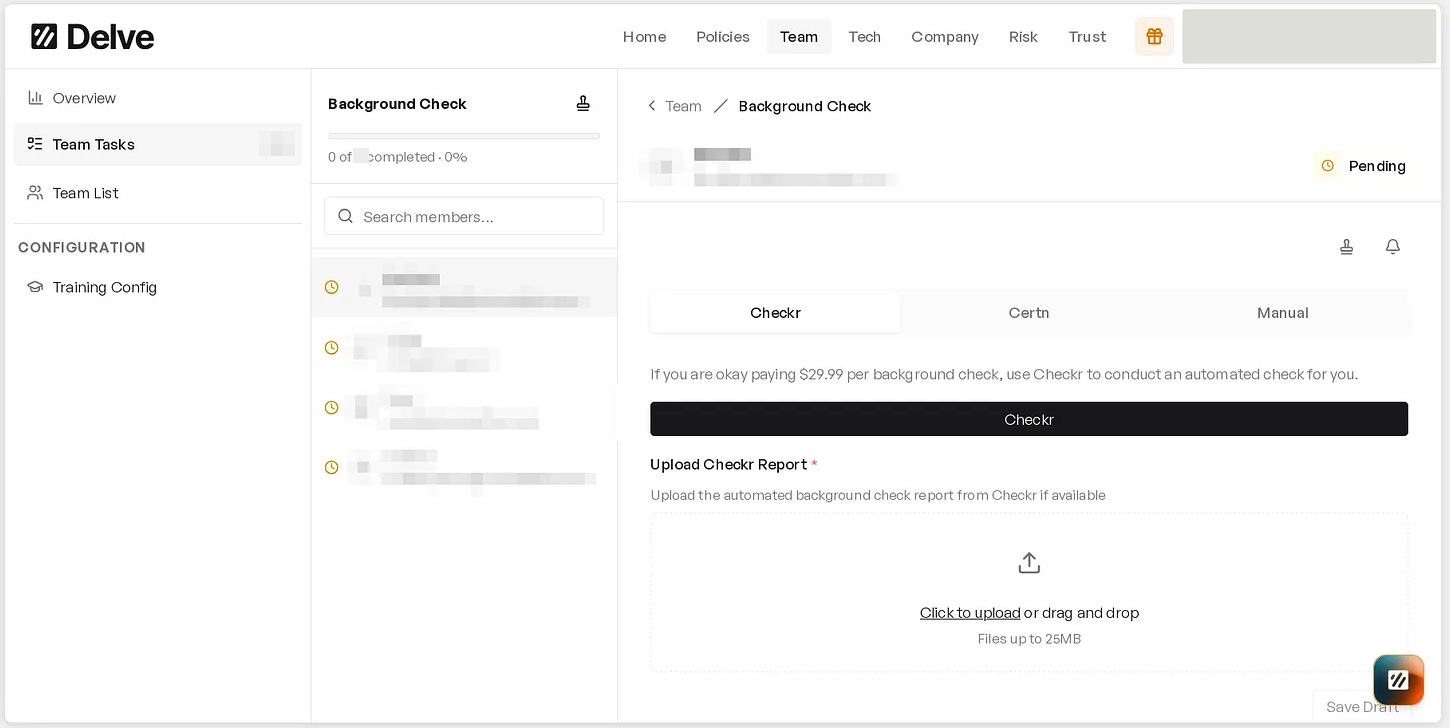Viewport: 1450px width, 728px height.
Task: Click the Save Draft button
Action: [x=1362, y=707]
